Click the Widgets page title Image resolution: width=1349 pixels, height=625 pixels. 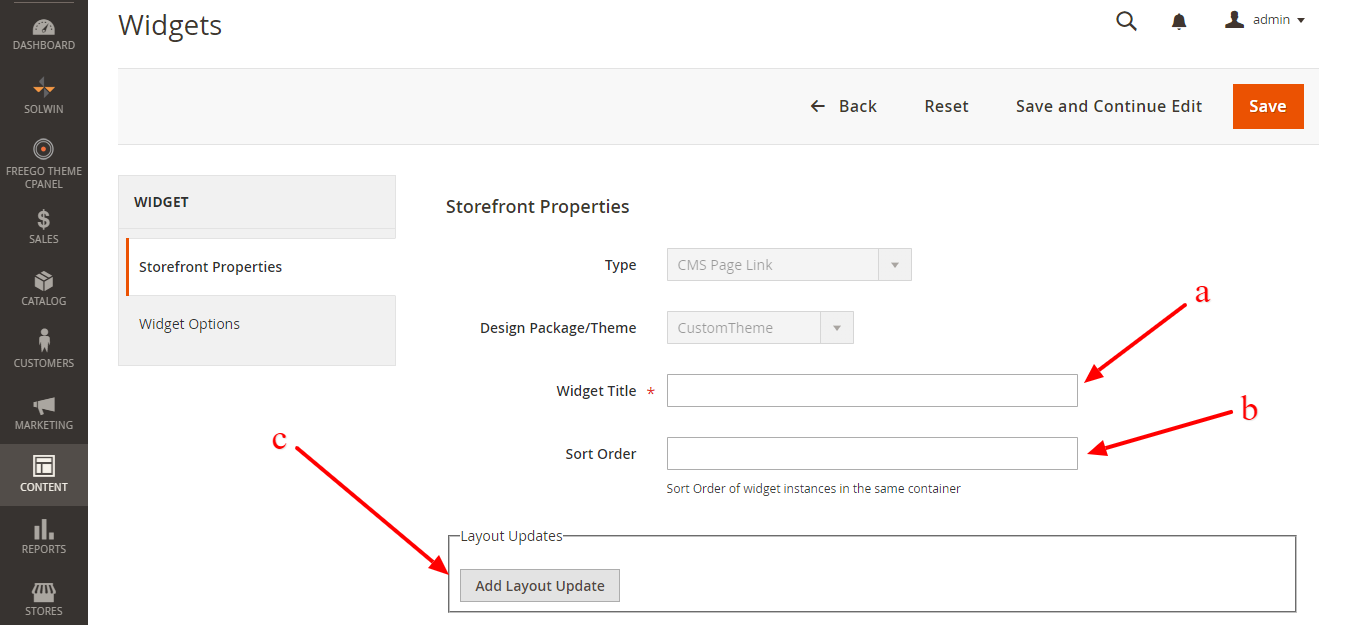[x=170, y=25]
